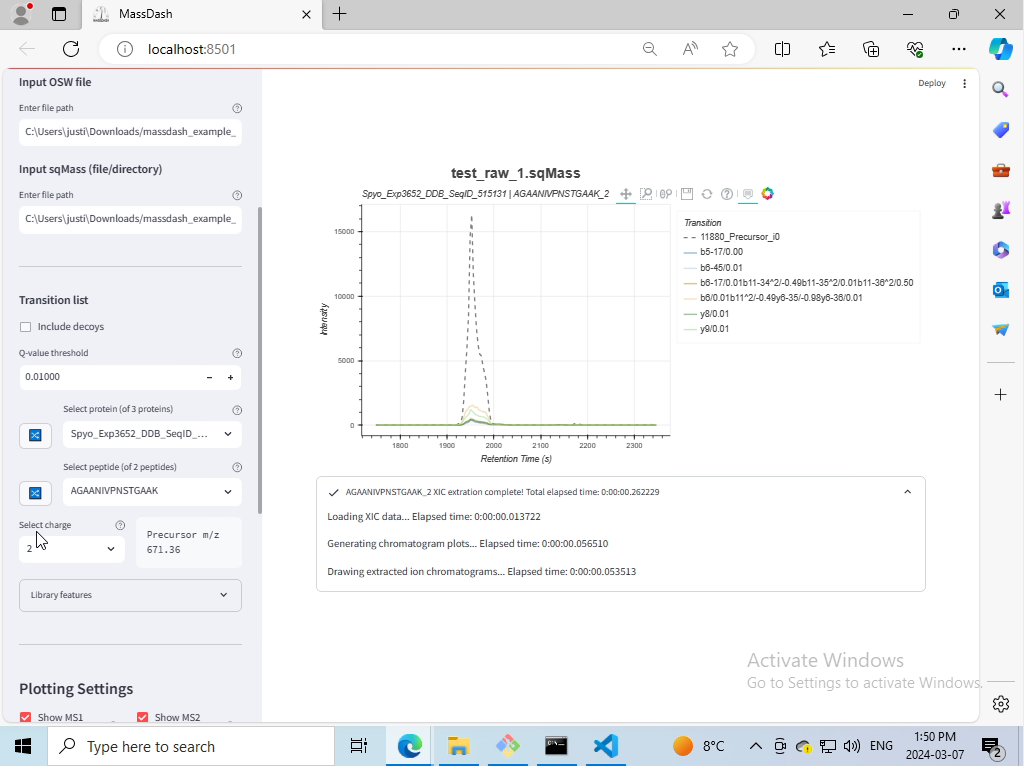This screenshot has width=1024, height=766.
Task: Reset the chromatogram plot view
Action: 707,194
